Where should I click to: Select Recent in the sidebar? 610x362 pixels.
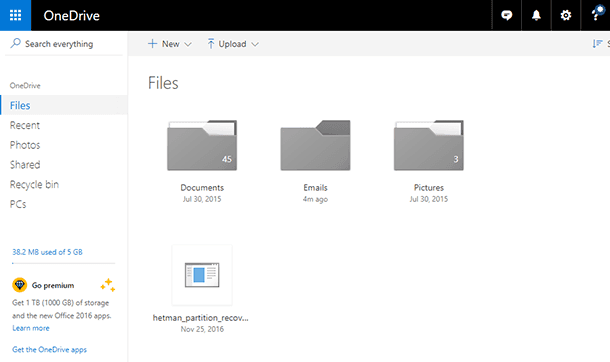pyautogui.click(x=25, y=125)
